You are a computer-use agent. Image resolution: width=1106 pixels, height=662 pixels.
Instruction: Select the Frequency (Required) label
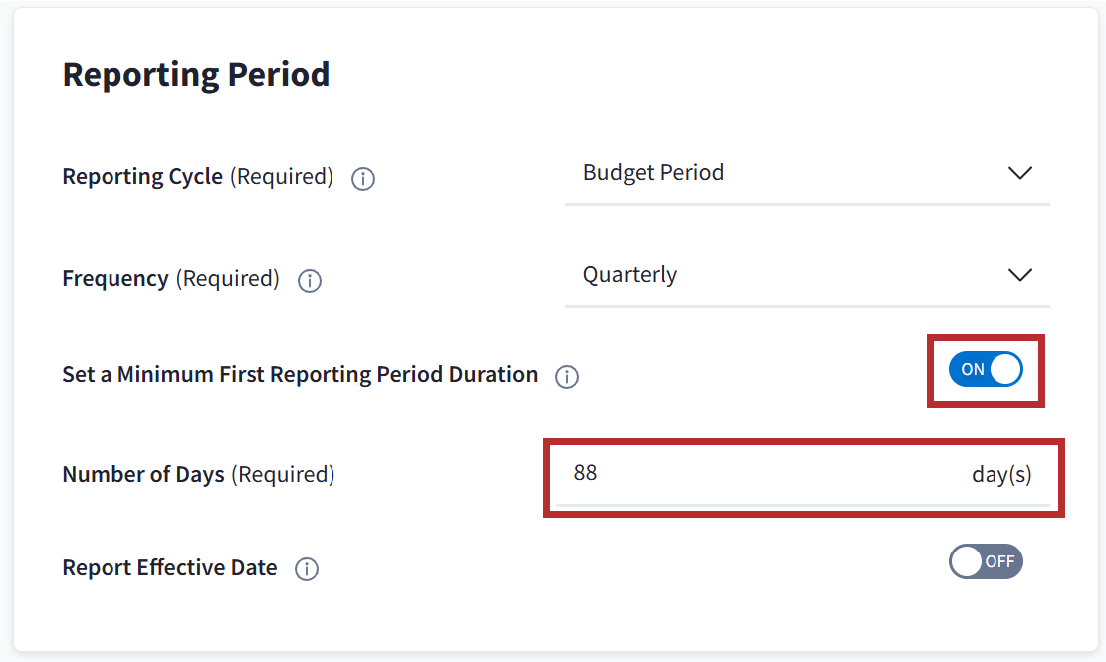pyautogui.click(x=170, y=279)
